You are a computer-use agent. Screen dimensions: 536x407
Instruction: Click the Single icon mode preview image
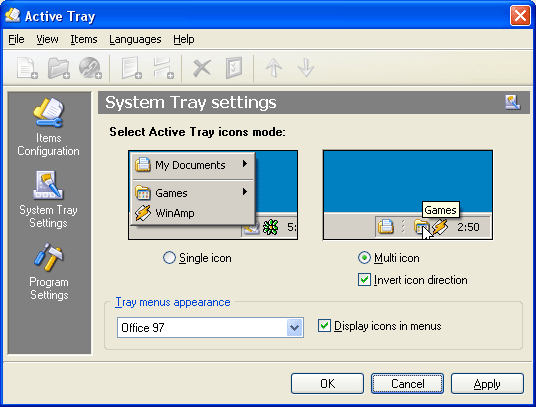pos(213,195)
